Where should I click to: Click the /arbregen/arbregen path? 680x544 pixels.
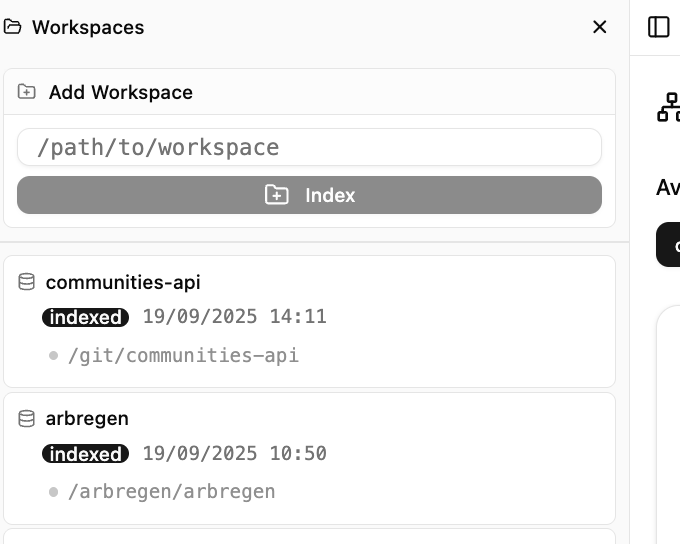pos(171,491)
